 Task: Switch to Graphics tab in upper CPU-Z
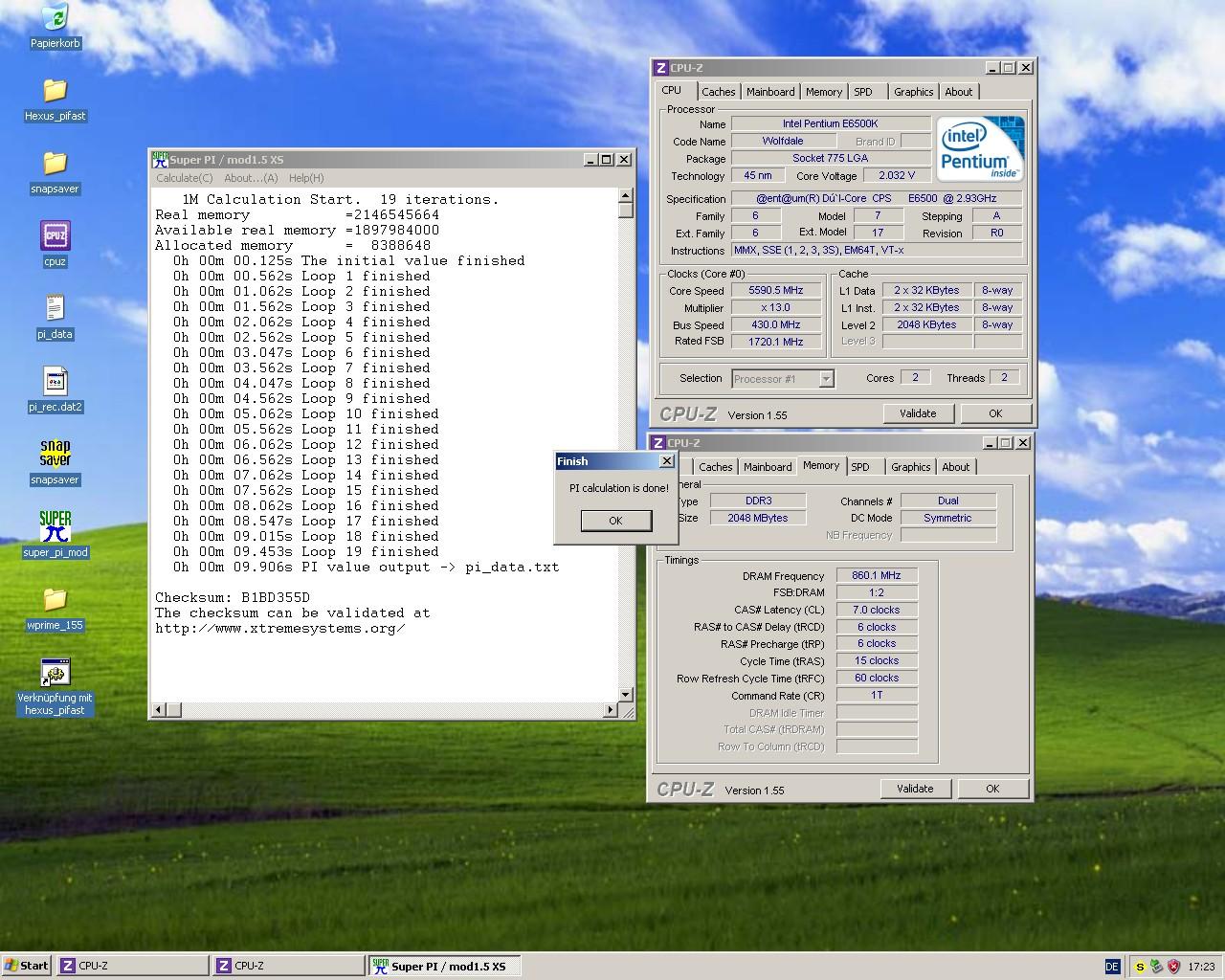[913, 92]
